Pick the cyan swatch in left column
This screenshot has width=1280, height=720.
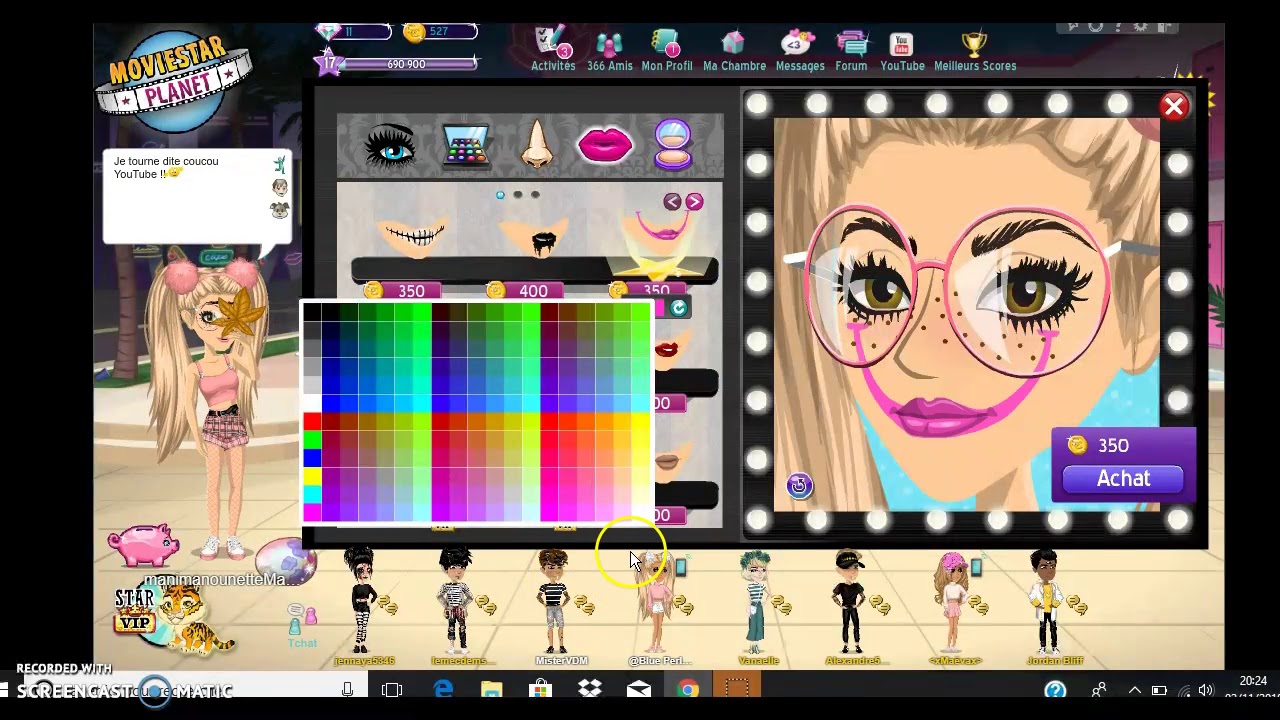312,495
